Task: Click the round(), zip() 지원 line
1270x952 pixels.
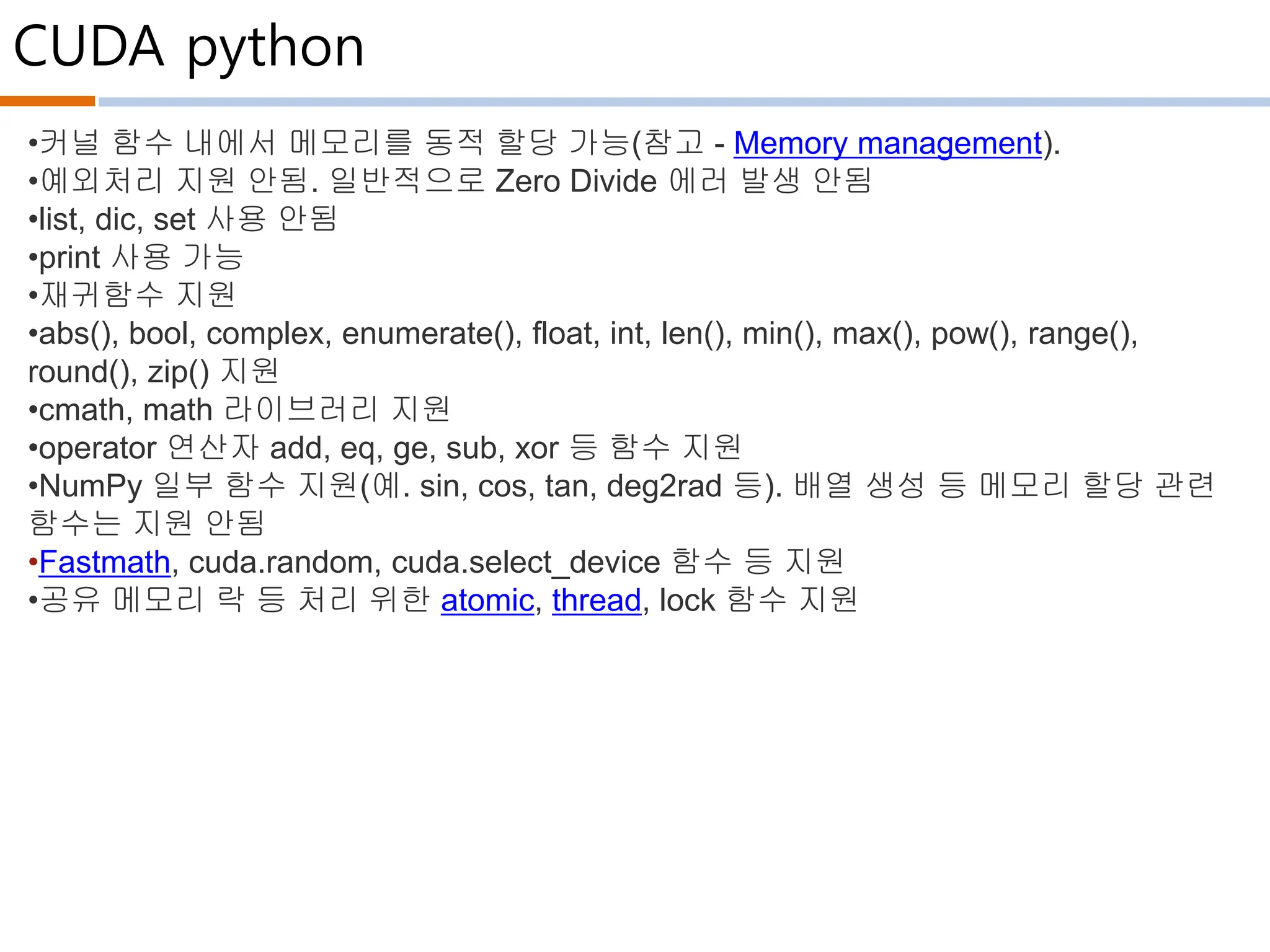Action: 153,372
